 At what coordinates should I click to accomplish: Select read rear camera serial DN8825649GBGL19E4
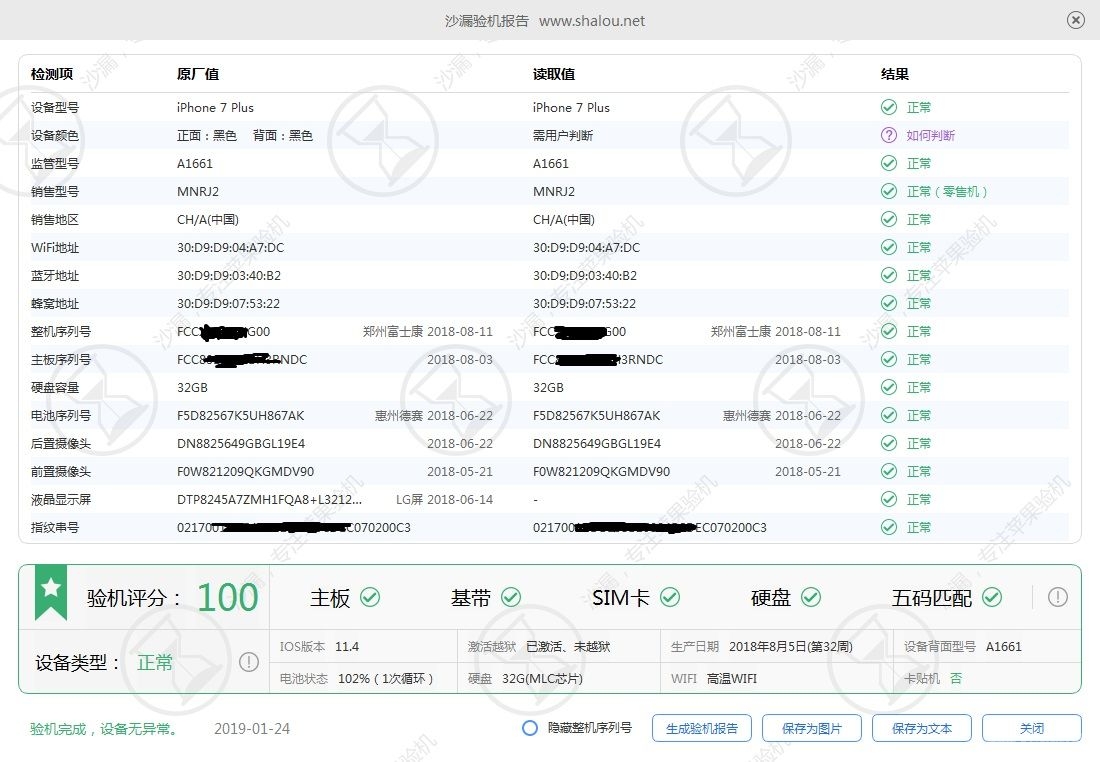(597, 443)
